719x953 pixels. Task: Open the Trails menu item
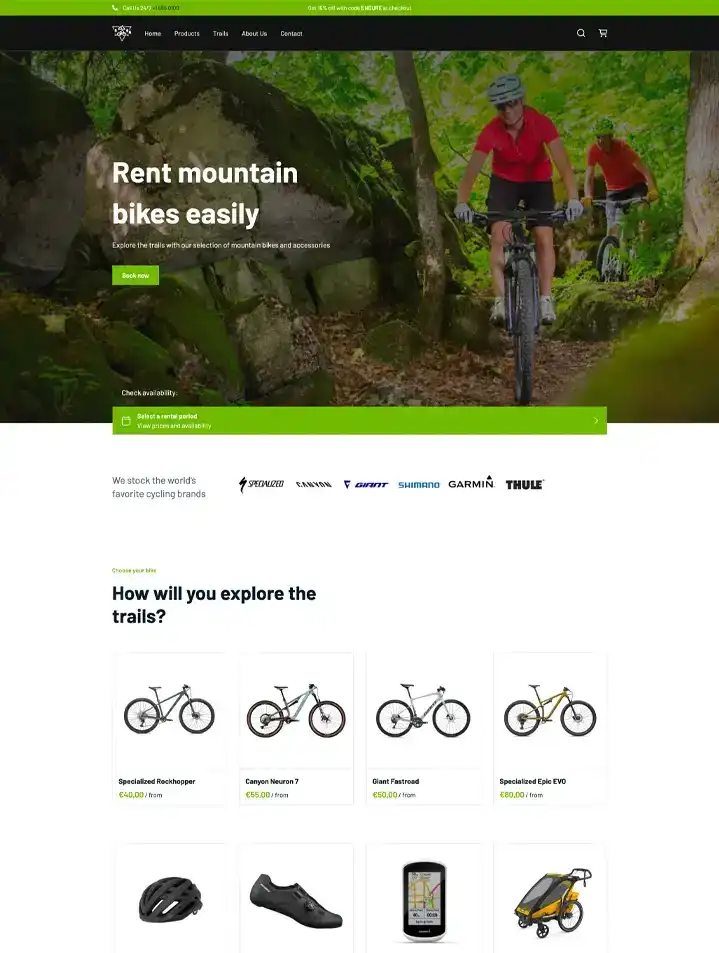[221, 33]
